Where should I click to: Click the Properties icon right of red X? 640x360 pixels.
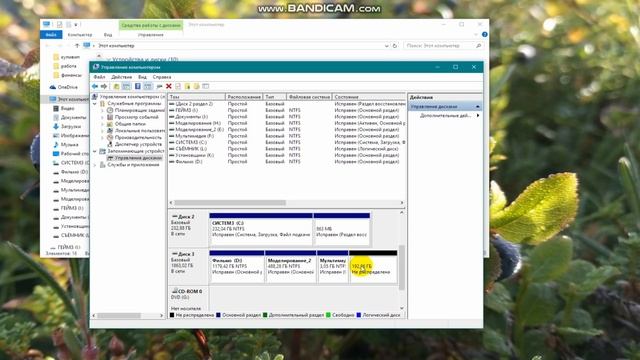(x=178, y=86)
